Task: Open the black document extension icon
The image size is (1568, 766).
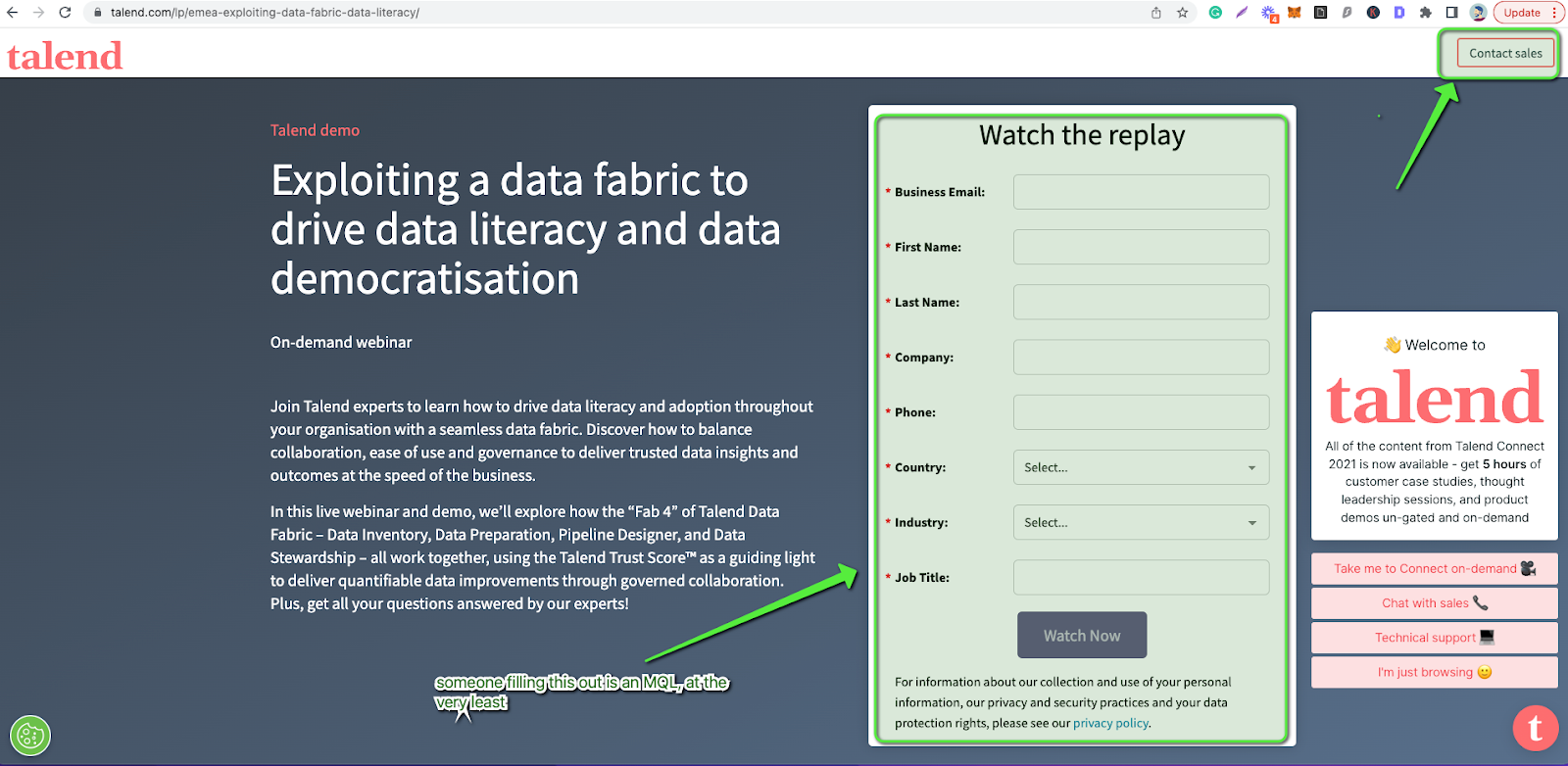Action: click(x=1321, y=13)
